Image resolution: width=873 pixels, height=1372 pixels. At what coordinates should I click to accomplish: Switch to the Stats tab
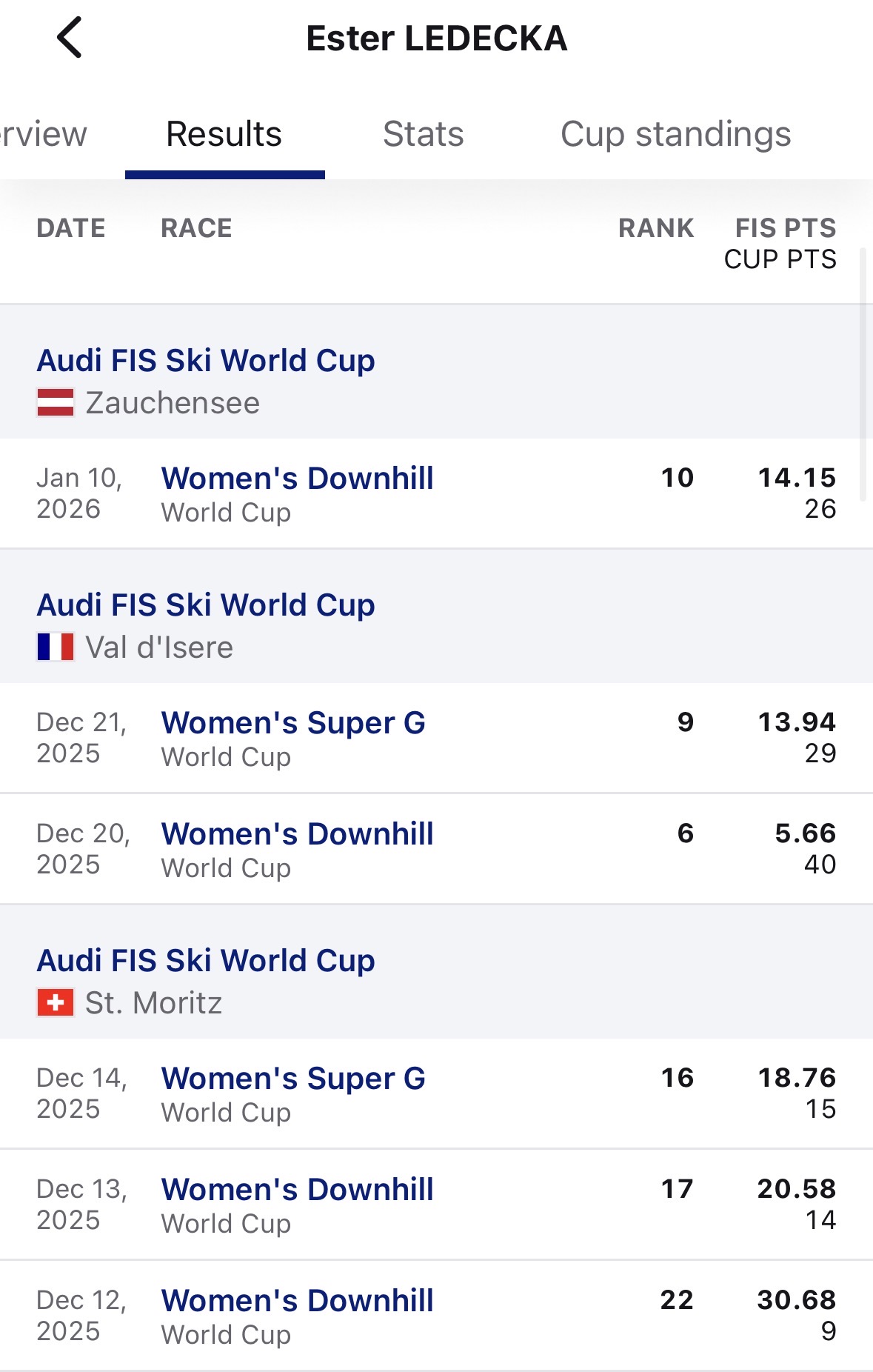click(423, 135)
